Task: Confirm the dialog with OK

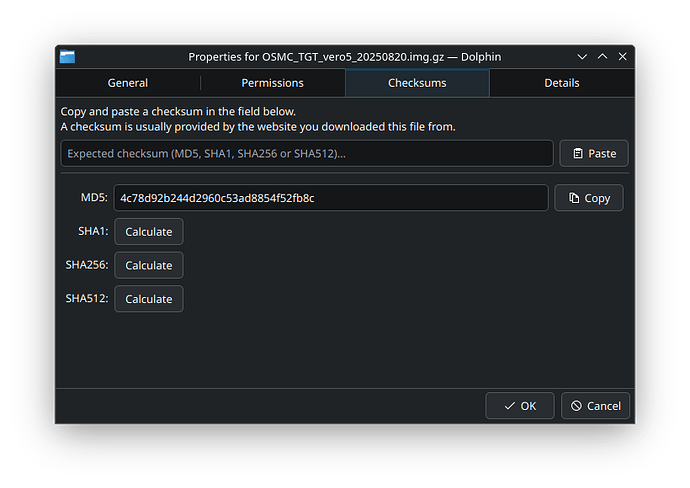Action: pos(519,406)
